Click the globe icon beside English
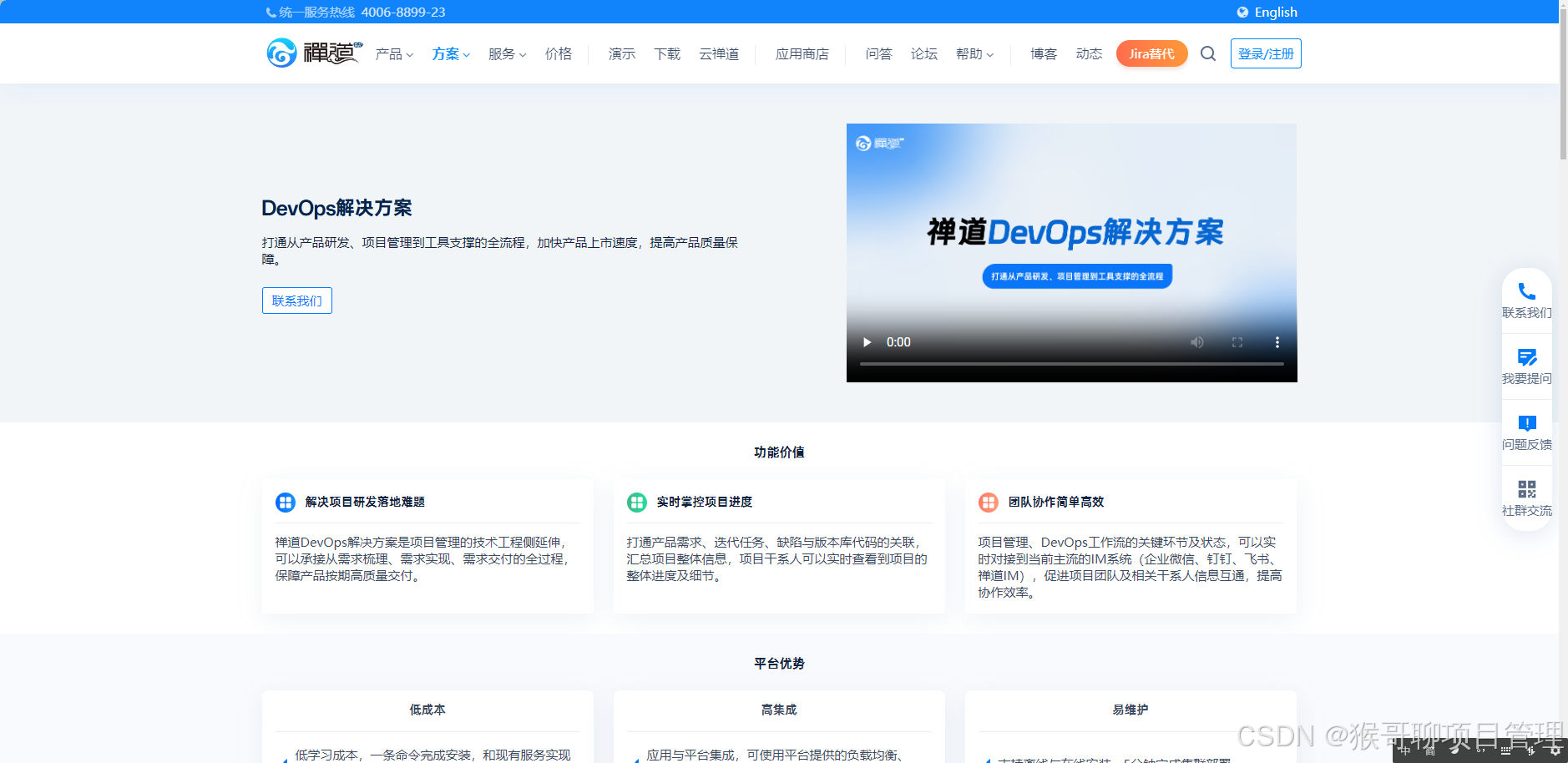This screenshot has width=1568, height=763. [x=1242, y=12]
